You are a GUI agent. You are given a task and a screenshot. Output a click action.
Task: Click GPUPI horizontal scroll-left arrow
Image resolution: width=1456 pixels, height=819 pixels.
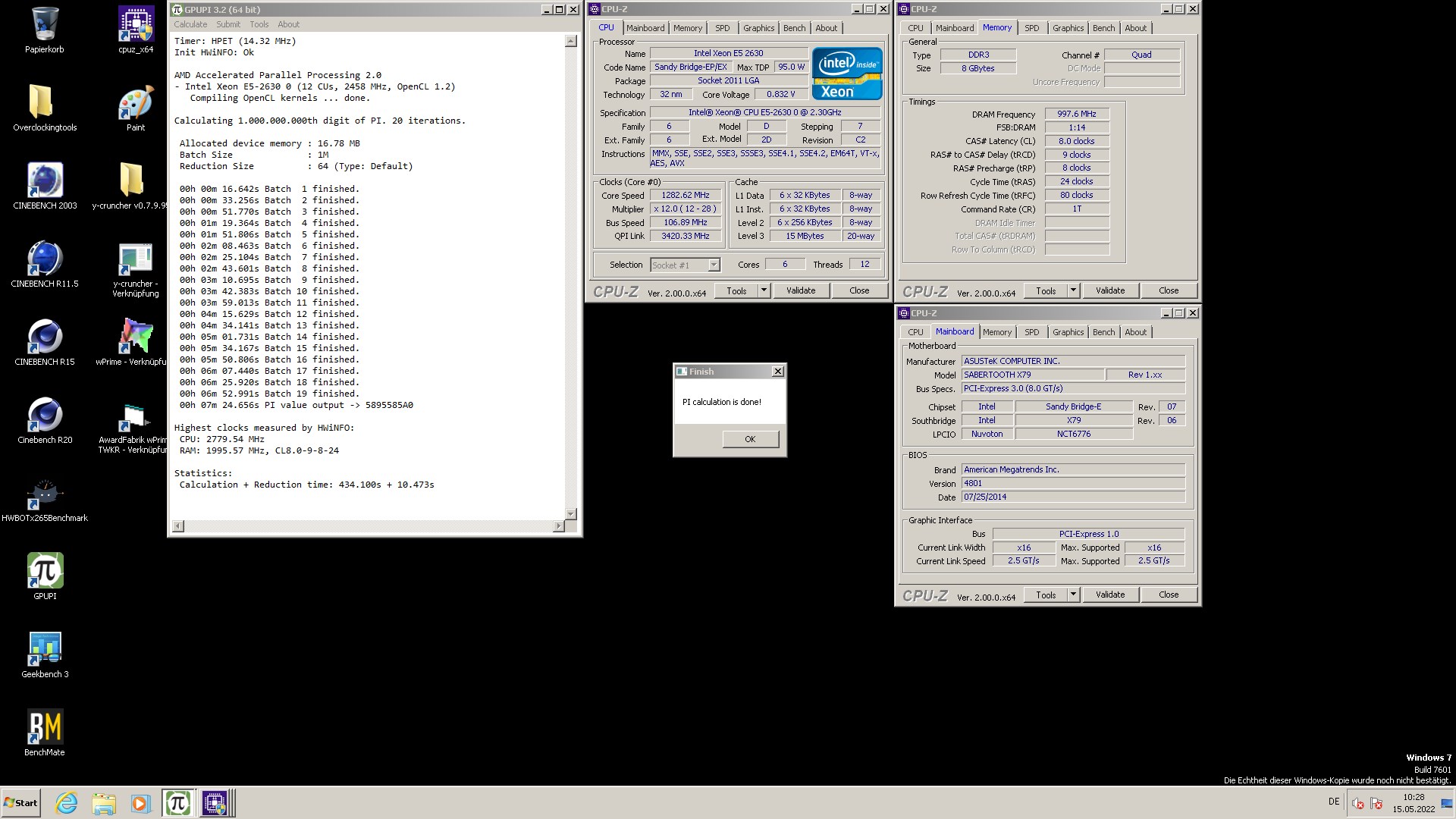178,526
